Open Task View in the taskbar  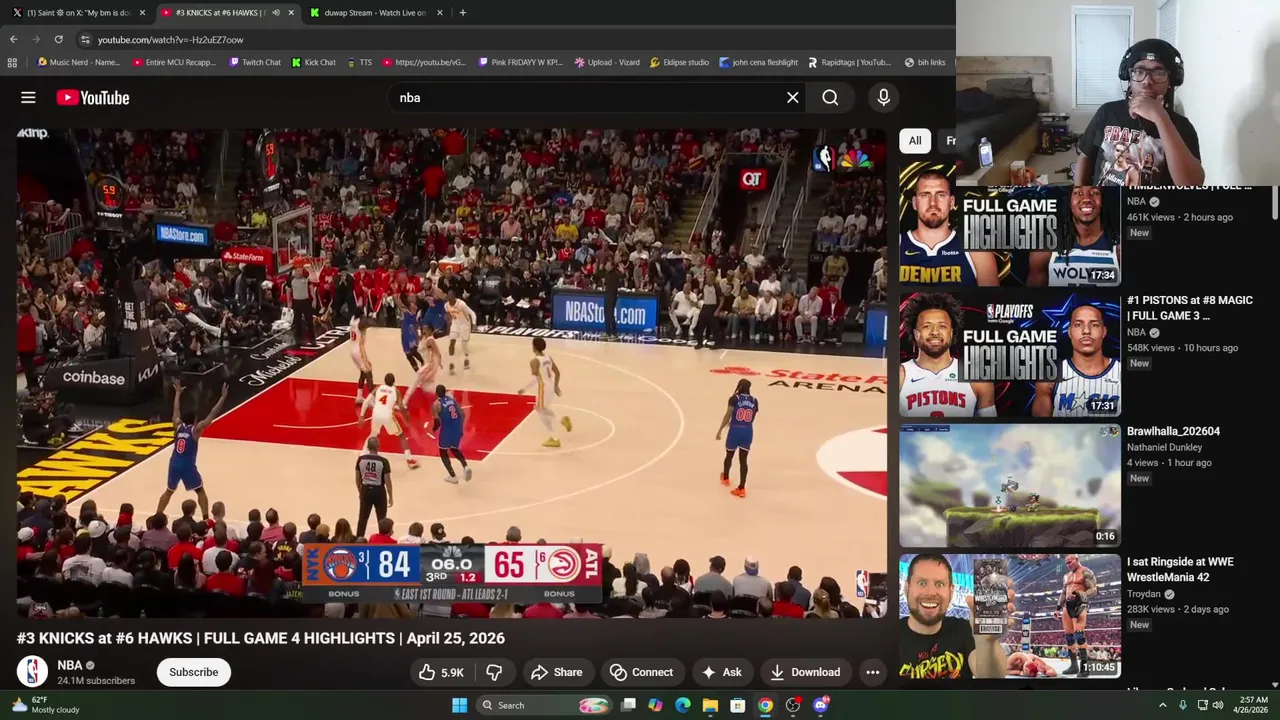(x=628, y=705)
